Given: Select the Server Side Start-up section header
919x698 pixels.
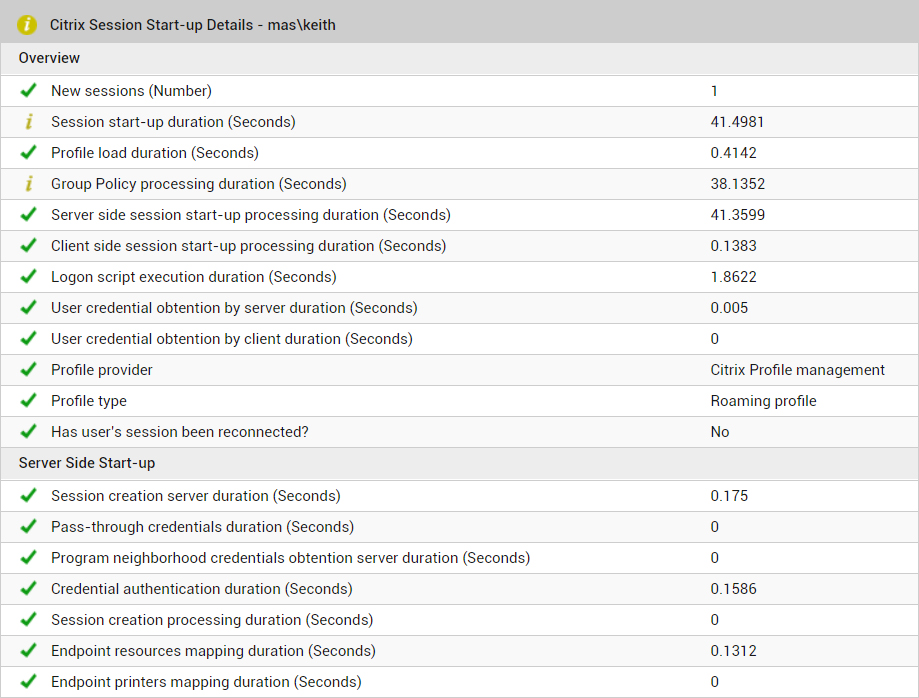Looking at the screenshot, I should pos(460,463).
